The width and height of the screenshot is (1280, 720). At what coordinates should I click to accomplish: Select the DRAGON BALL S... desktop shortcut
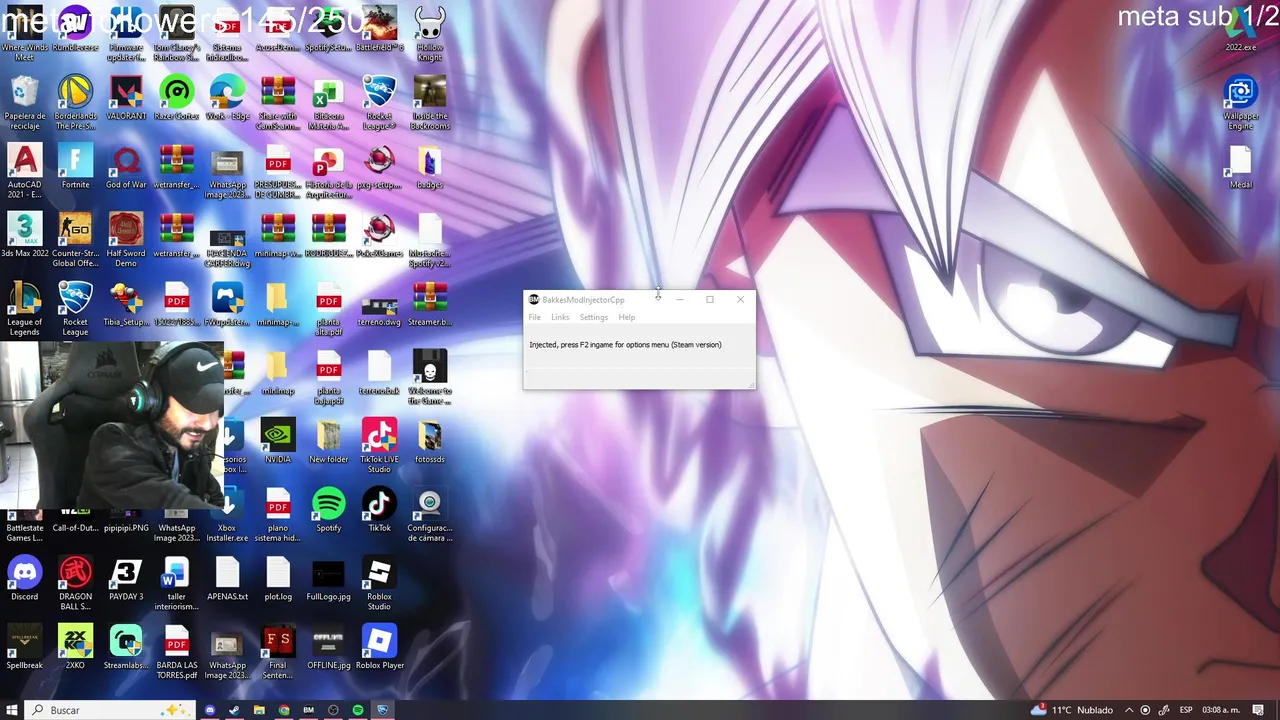click(x=75, y=583)
